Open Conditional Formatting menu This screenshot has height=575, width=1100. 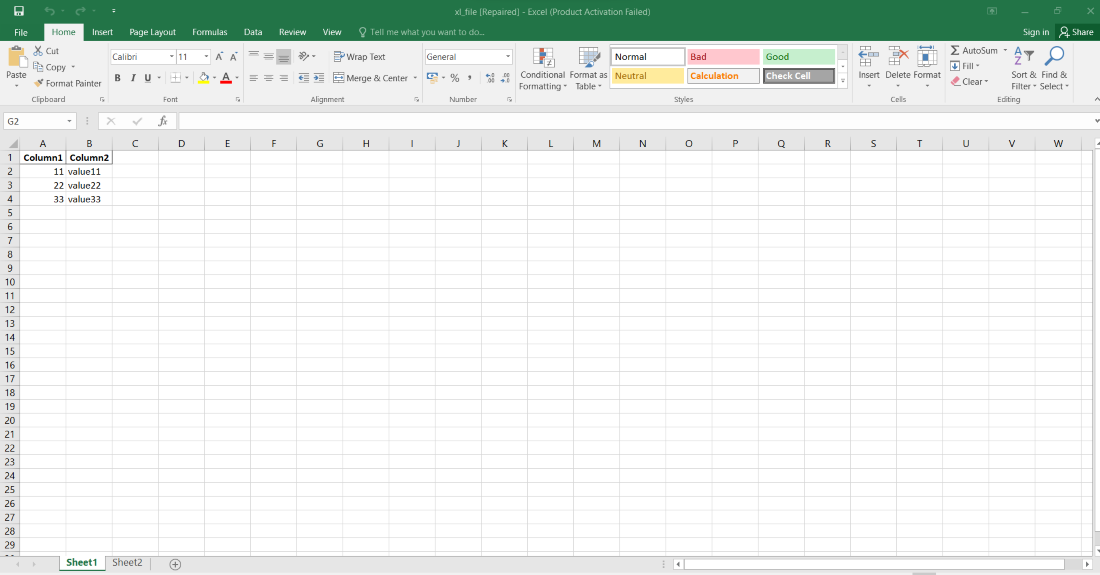pyautogui.click(x=542, y=69)
